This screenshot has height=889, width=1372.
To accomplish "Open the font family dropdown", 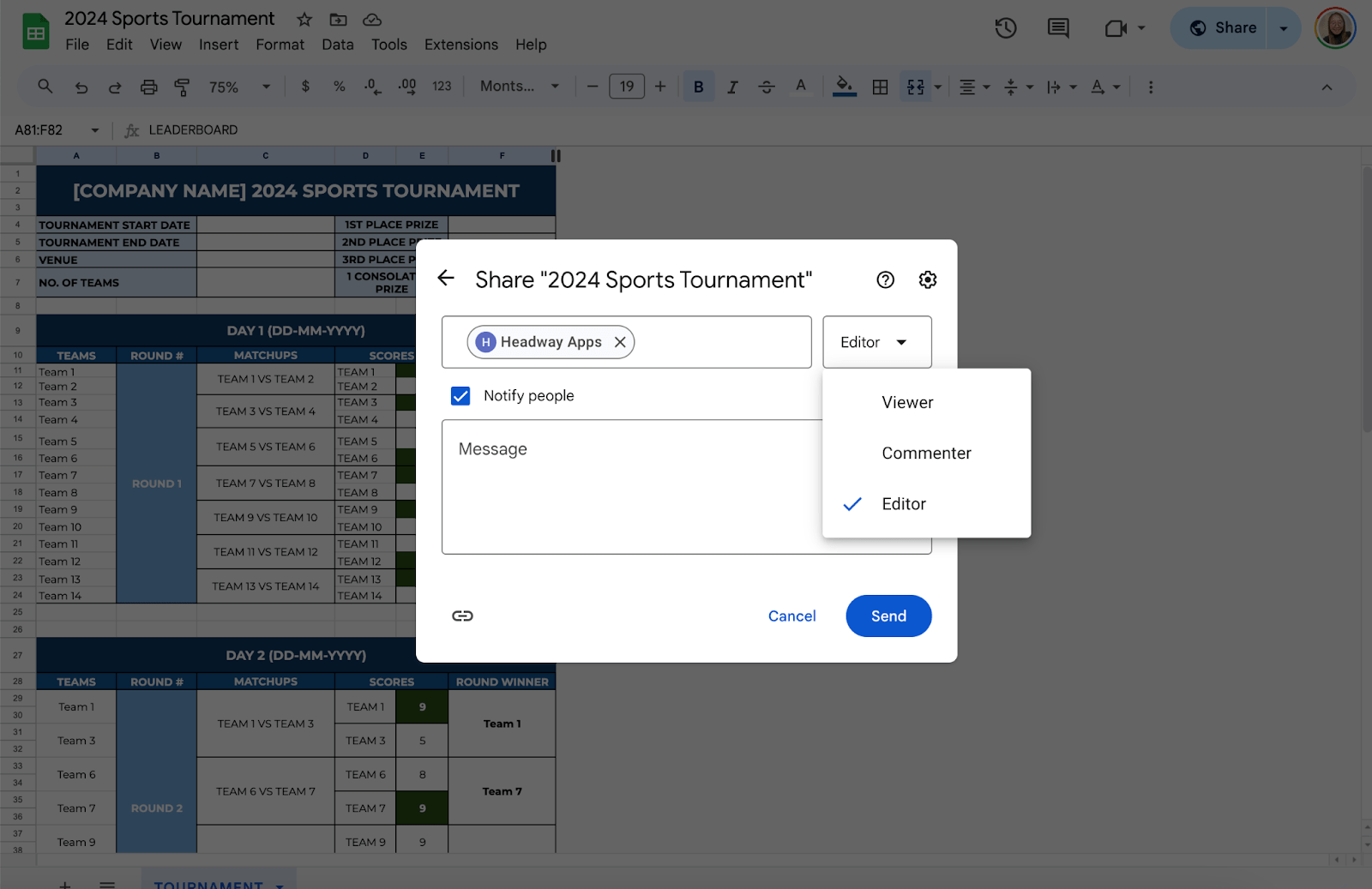I will pyautogui.click(x=520, y=87).
